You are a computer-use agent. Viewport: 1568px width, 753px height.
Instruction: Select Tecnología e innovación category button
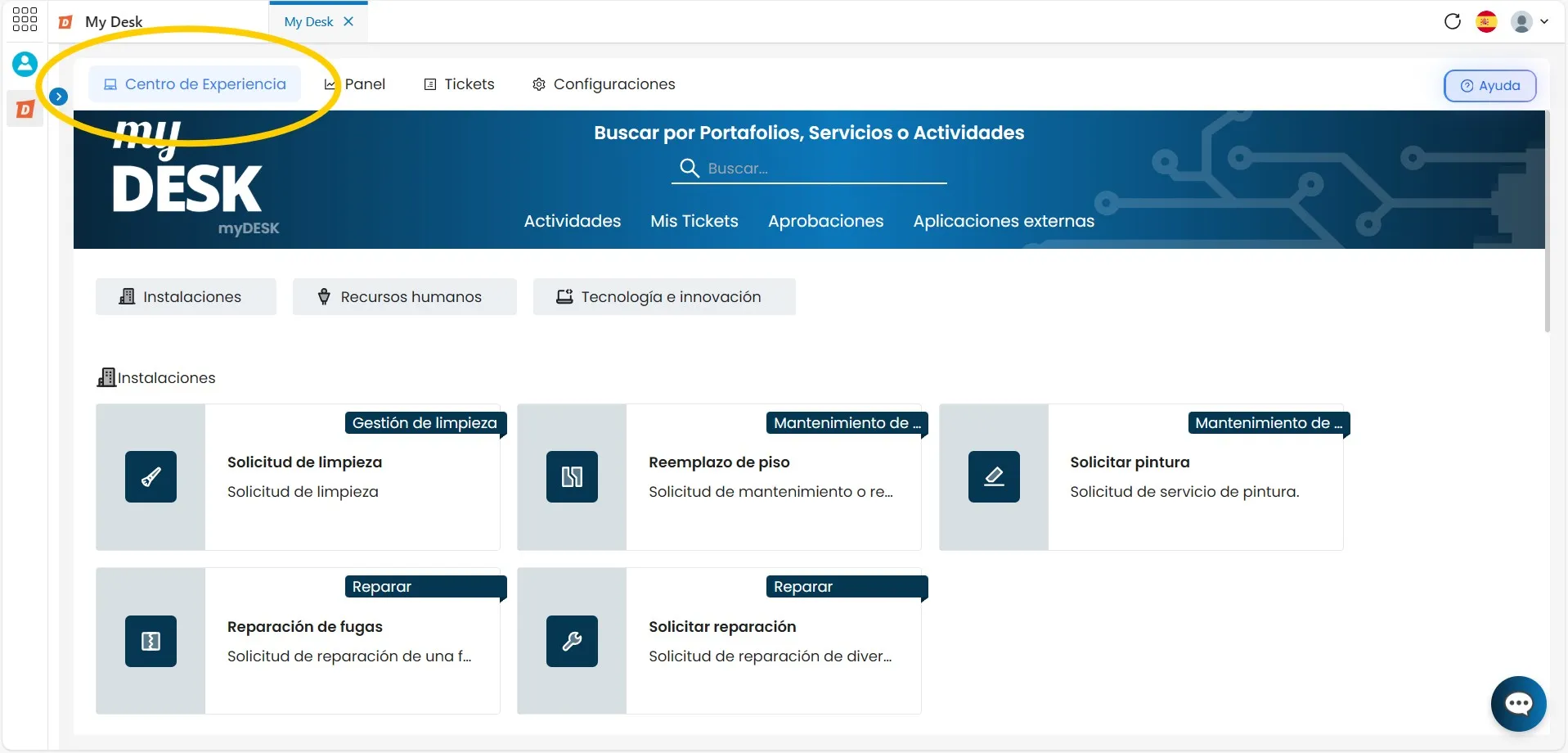click(664, 296)
